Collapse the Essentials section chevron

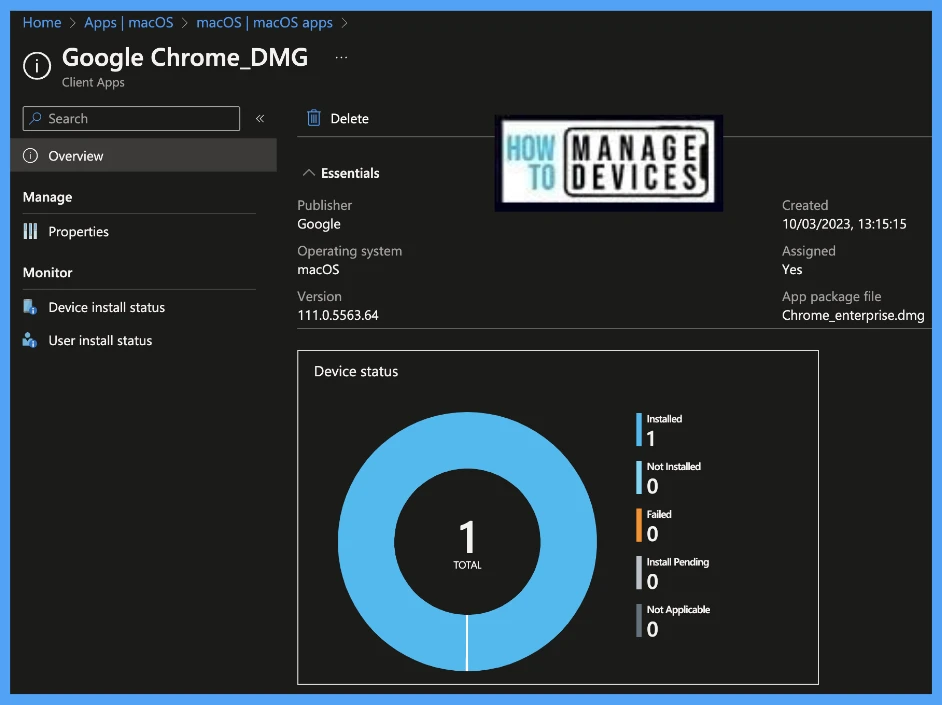308,173
